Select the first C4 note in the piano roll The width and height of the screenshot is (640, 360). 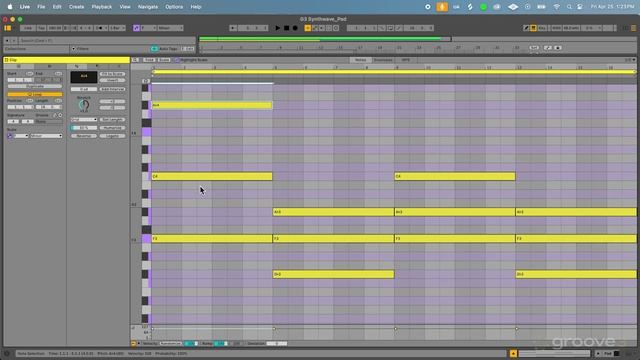pyautogui.click(x=211, y=176)
